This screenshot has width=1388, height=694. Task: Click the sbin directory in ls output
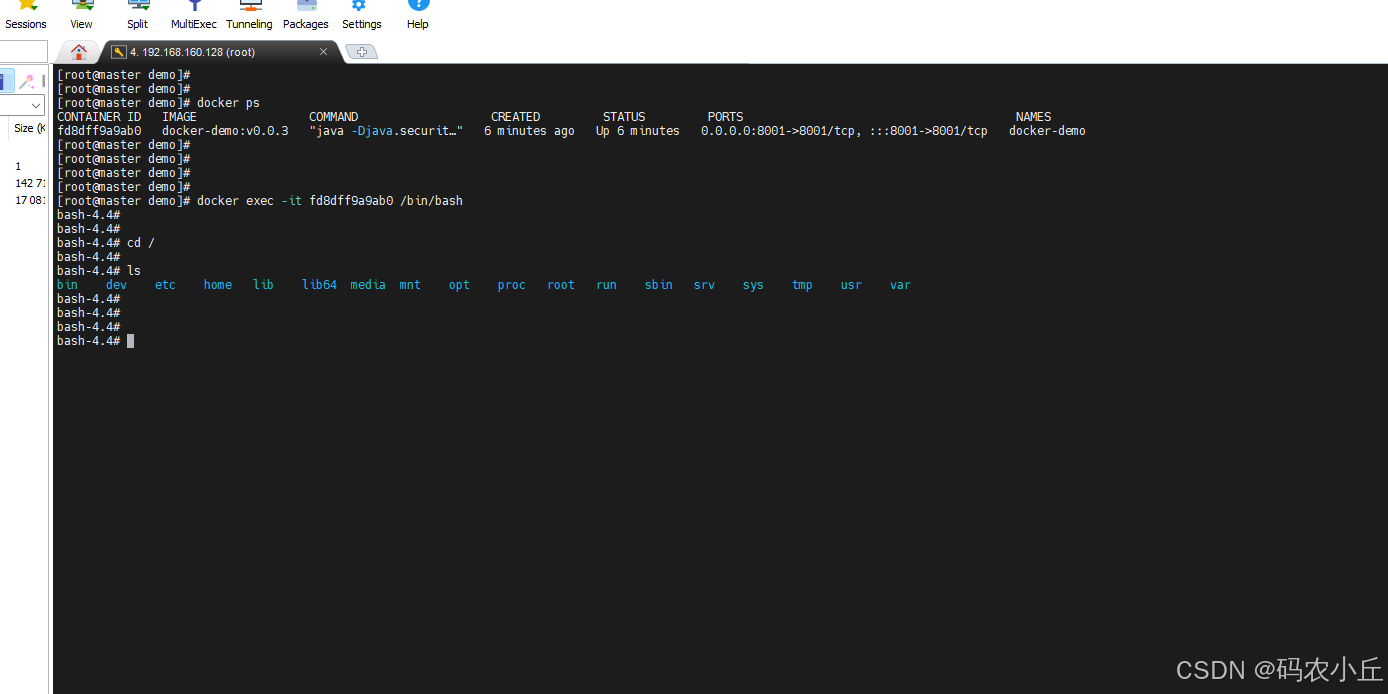(x=659, y=285)
